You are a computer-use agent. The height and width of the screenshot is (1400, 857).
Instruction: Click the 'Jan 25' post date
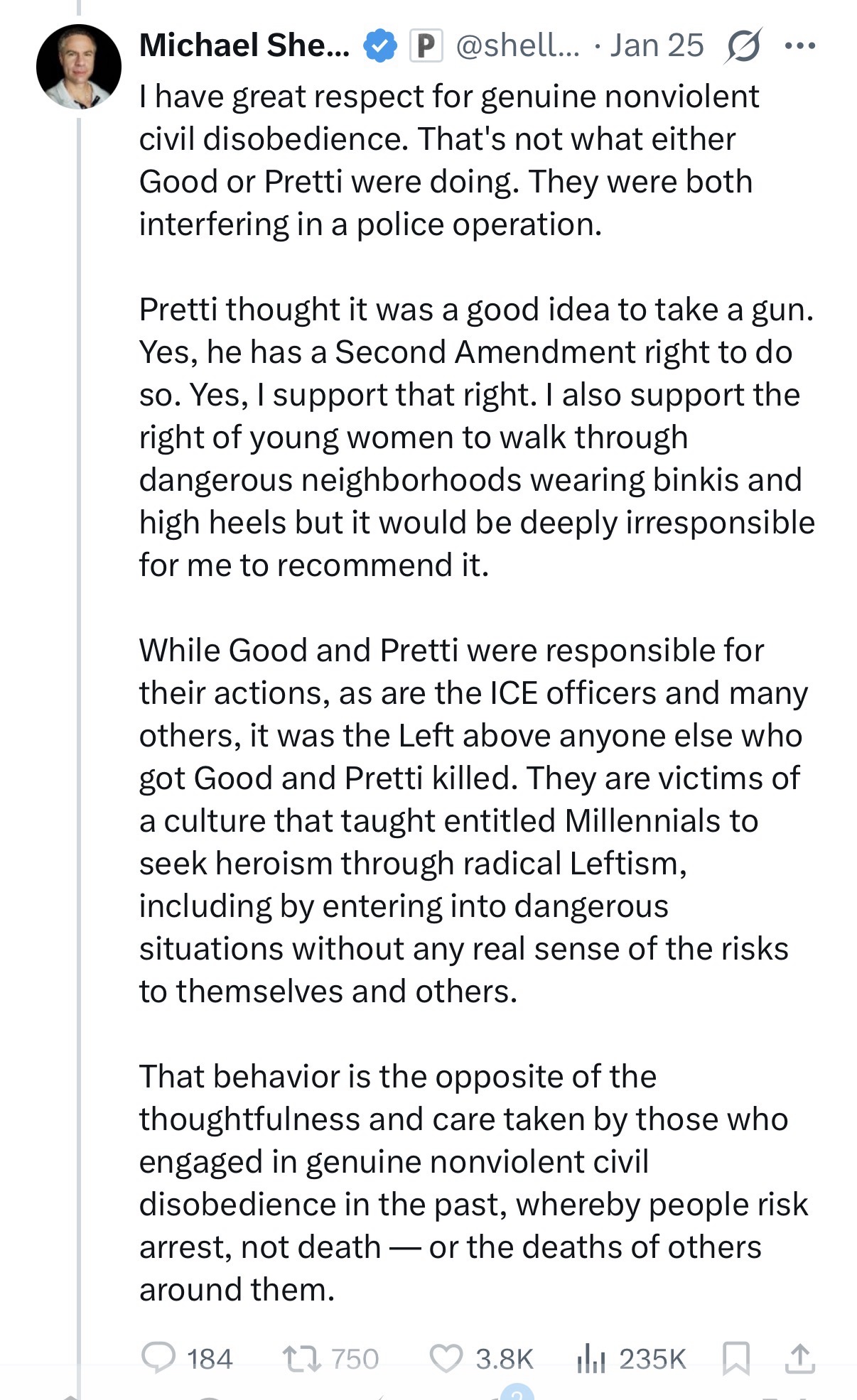pos(657,46)
